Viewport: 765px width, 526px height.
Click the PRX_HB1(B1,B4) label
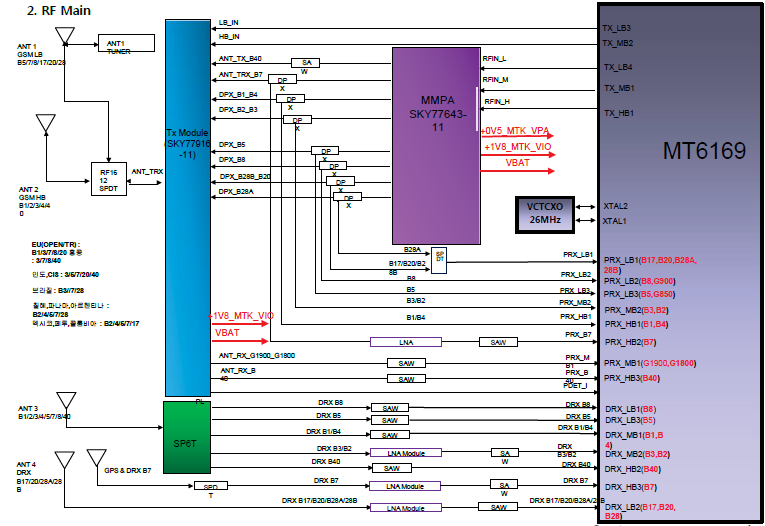pyautogui.click(x=637, y=324)
